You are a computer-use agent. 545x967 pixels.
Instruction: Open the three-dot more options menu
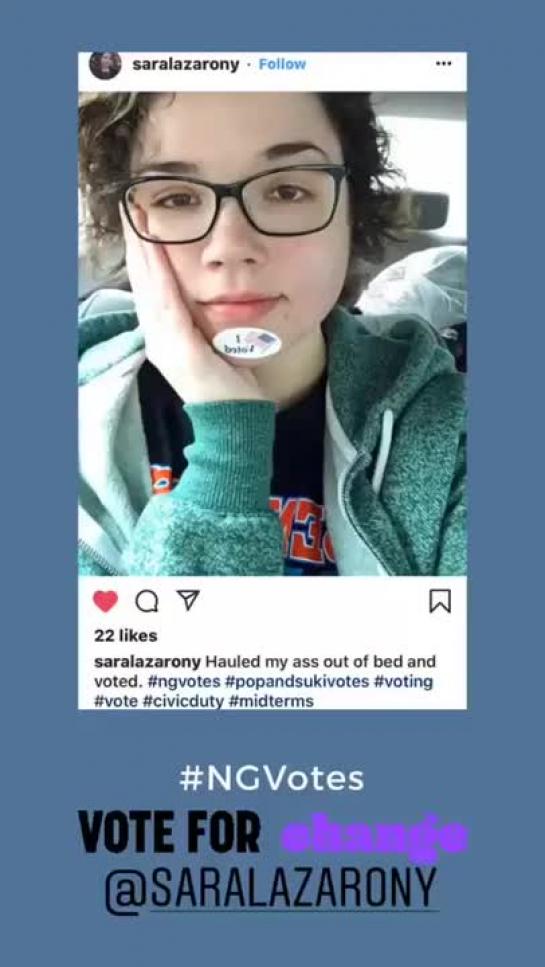pyautogui.click(x=444, y=64)
